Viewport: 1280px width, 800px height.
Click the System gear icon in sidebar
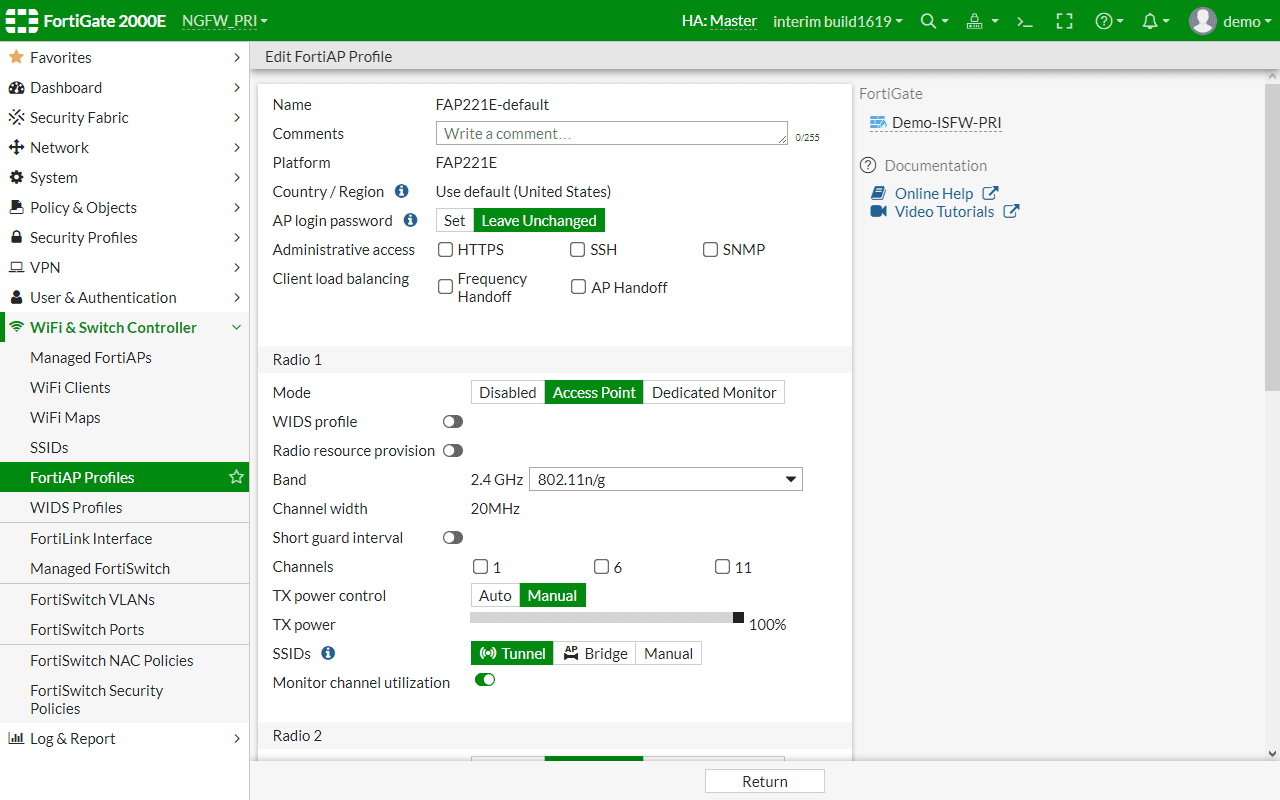(x=16, y=177)
